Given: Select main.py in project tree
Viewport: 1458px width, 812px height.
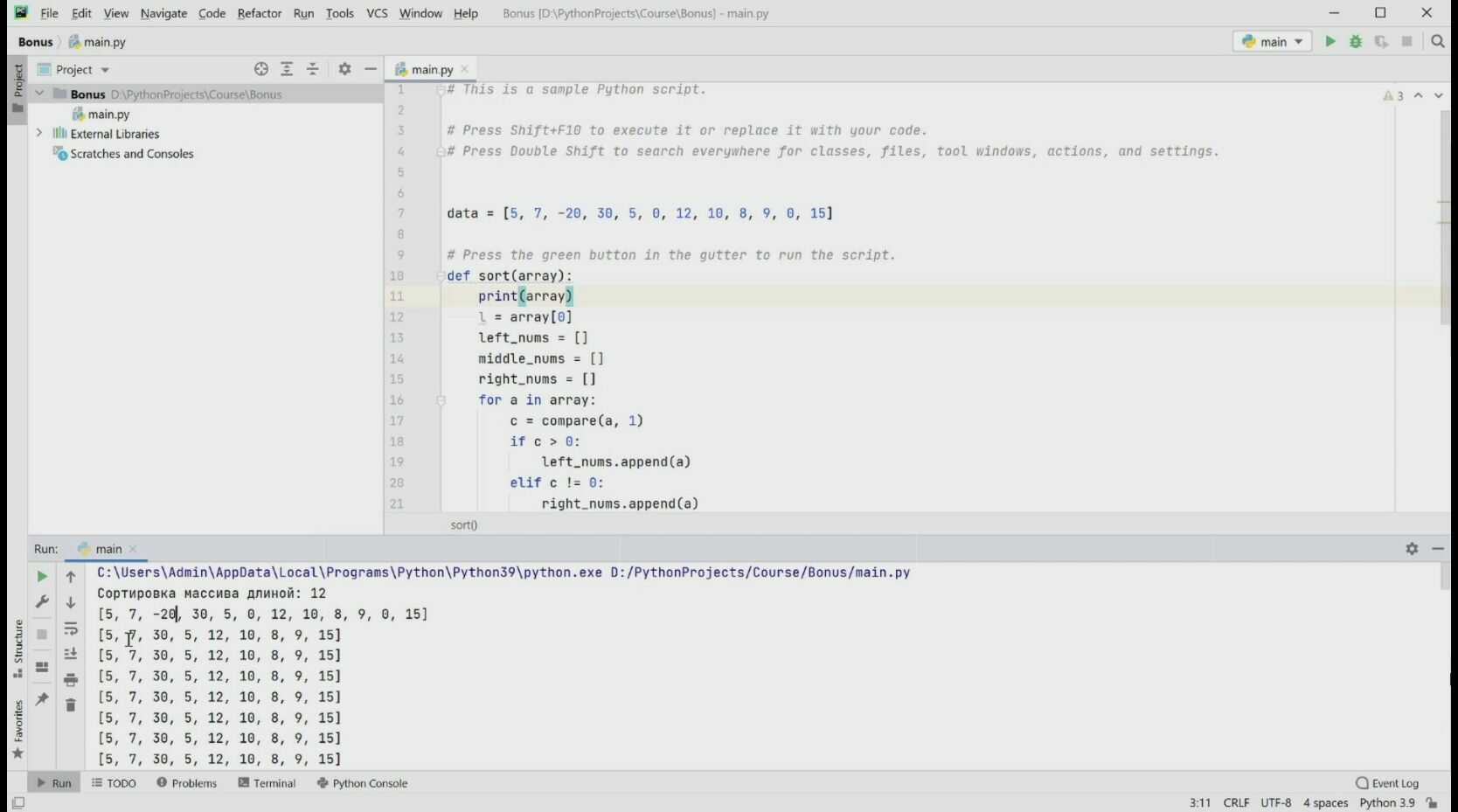Looking at the screenshot, I should (x=108, y=114).
